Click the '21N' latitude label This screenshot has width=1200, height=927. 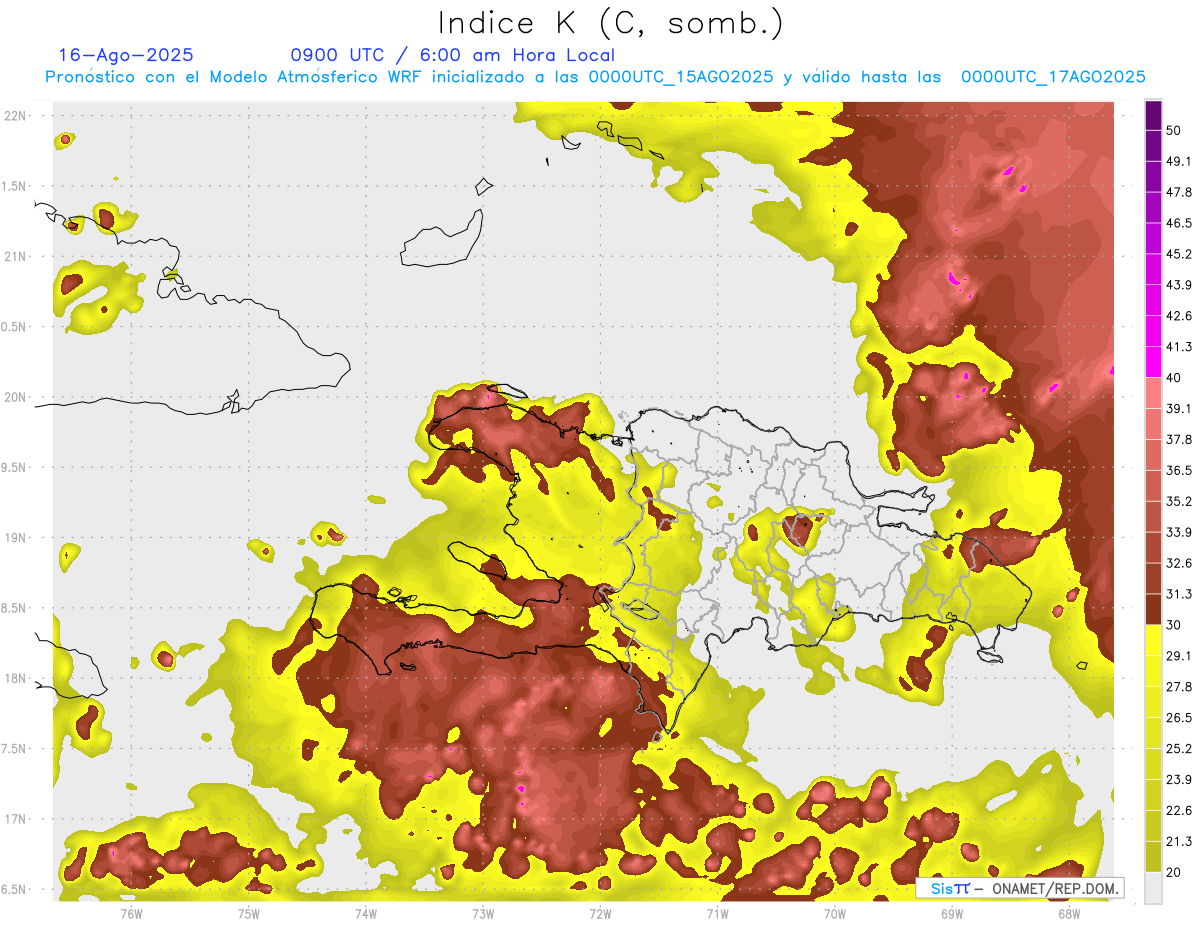15,256
